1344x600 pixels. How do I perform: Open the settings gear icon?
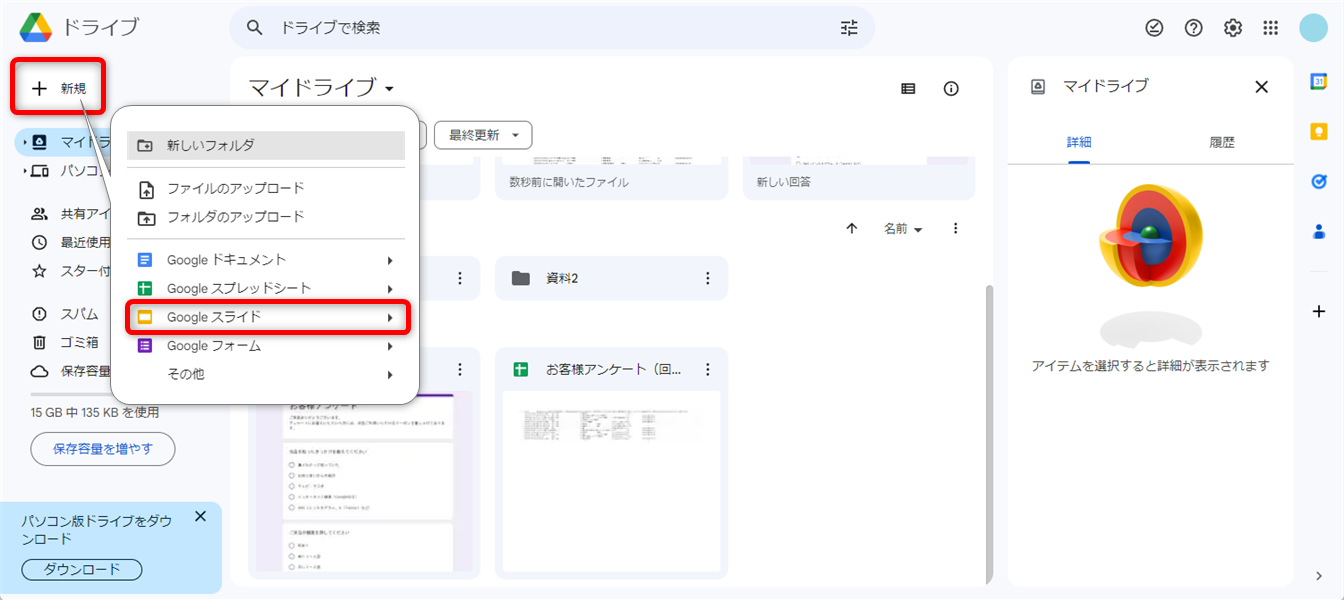[x=1232, y=28]
